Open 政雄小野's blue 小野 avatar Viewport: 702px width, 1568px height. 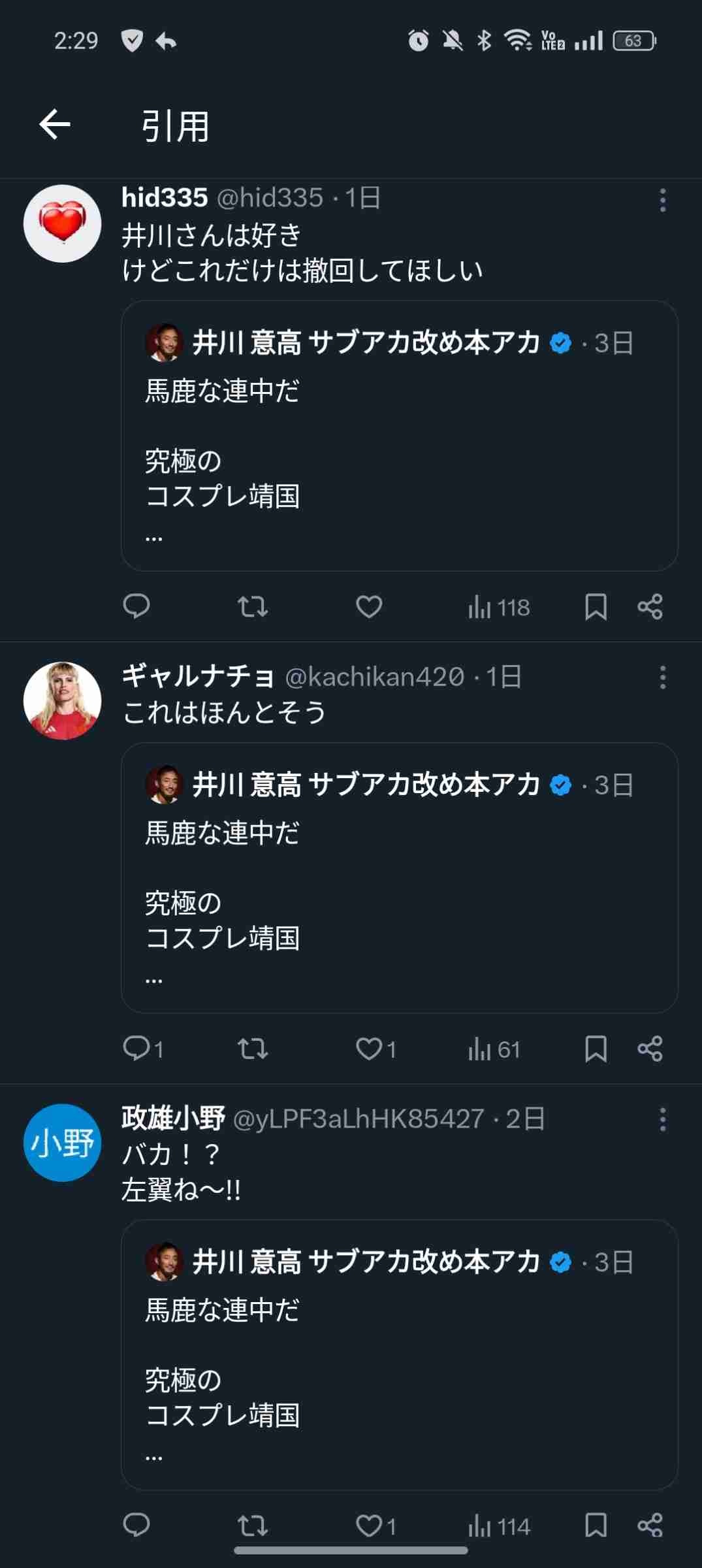[x=63, y=1143]
